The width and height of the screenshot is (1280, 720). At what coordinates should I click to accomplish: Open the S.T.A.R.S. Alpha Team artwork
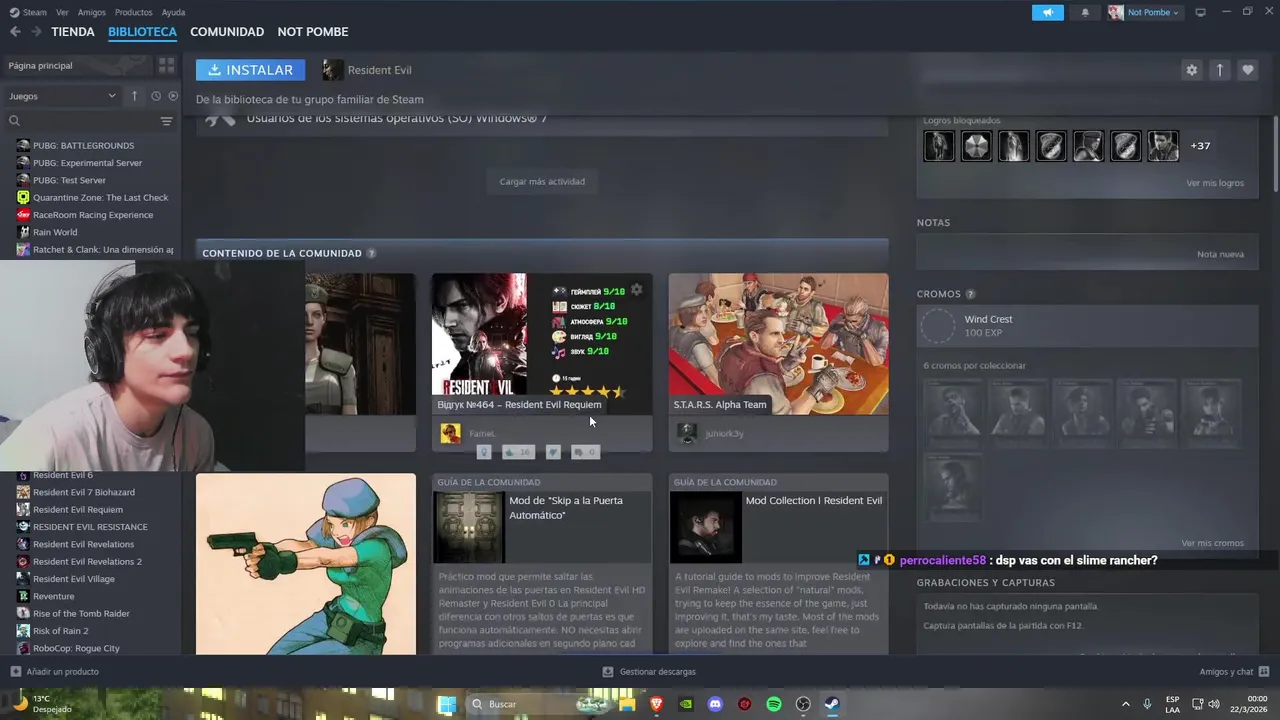[778, 344]
